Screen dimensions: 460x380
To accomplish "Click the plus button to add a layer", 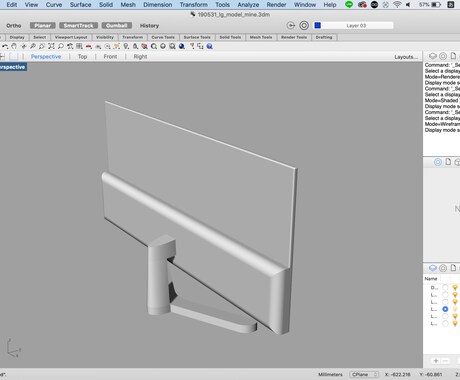I will pos(436,361).
